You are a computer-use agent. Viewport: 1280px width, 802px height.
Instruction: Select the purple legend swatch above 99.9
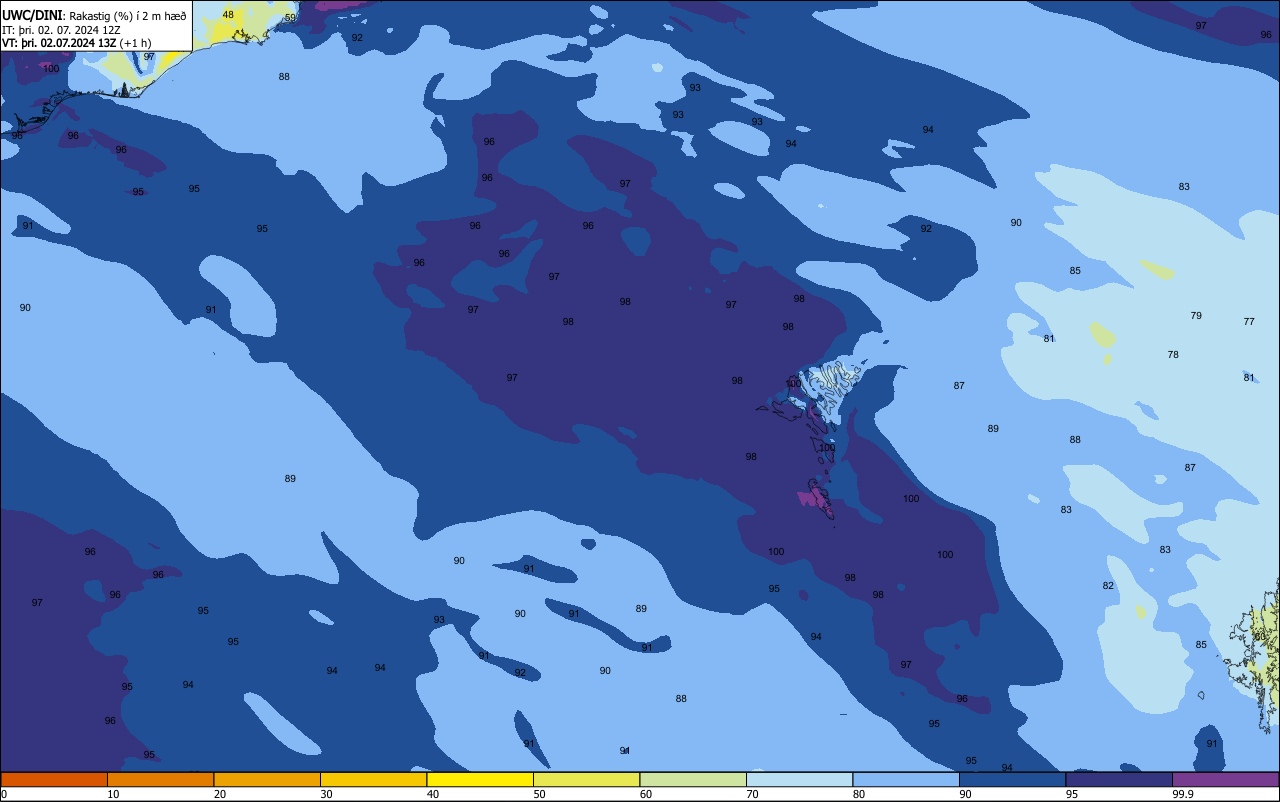tap(1225, 779)
